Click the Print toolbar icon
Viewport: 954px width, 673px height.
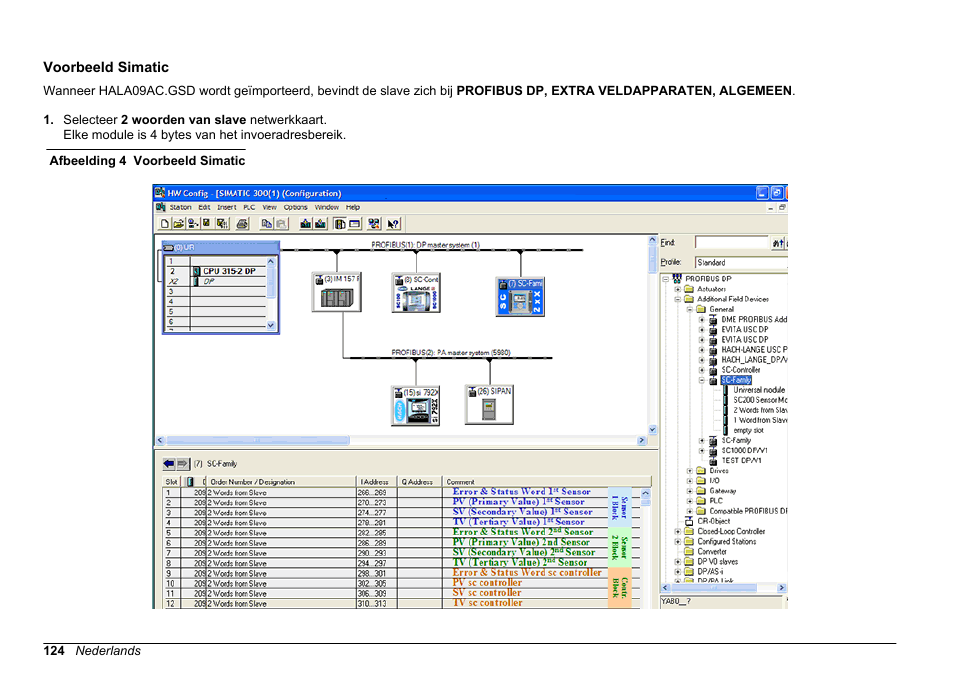(243, 223)
